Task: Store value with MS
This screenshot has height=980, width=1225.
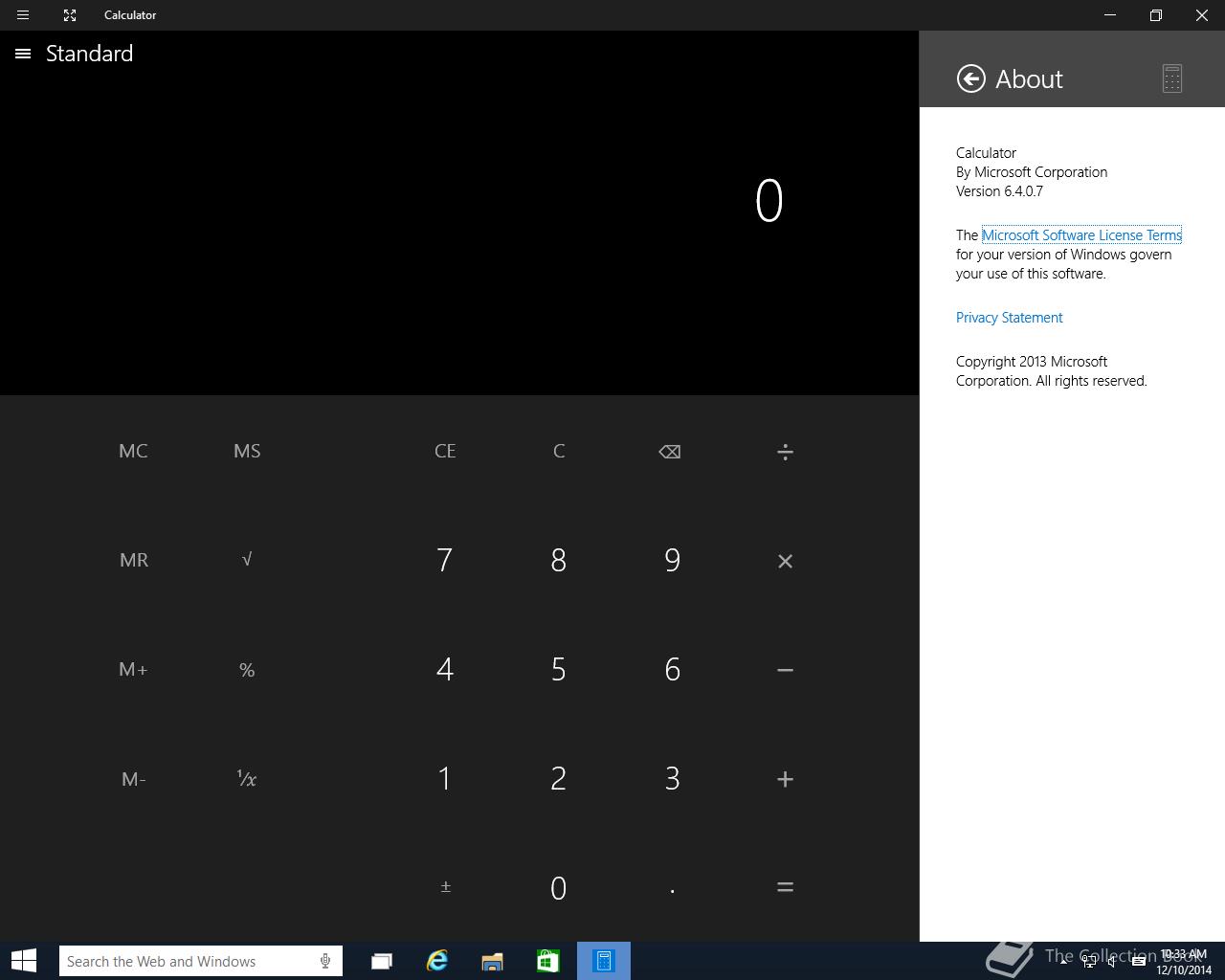Action: coord(247,451)
